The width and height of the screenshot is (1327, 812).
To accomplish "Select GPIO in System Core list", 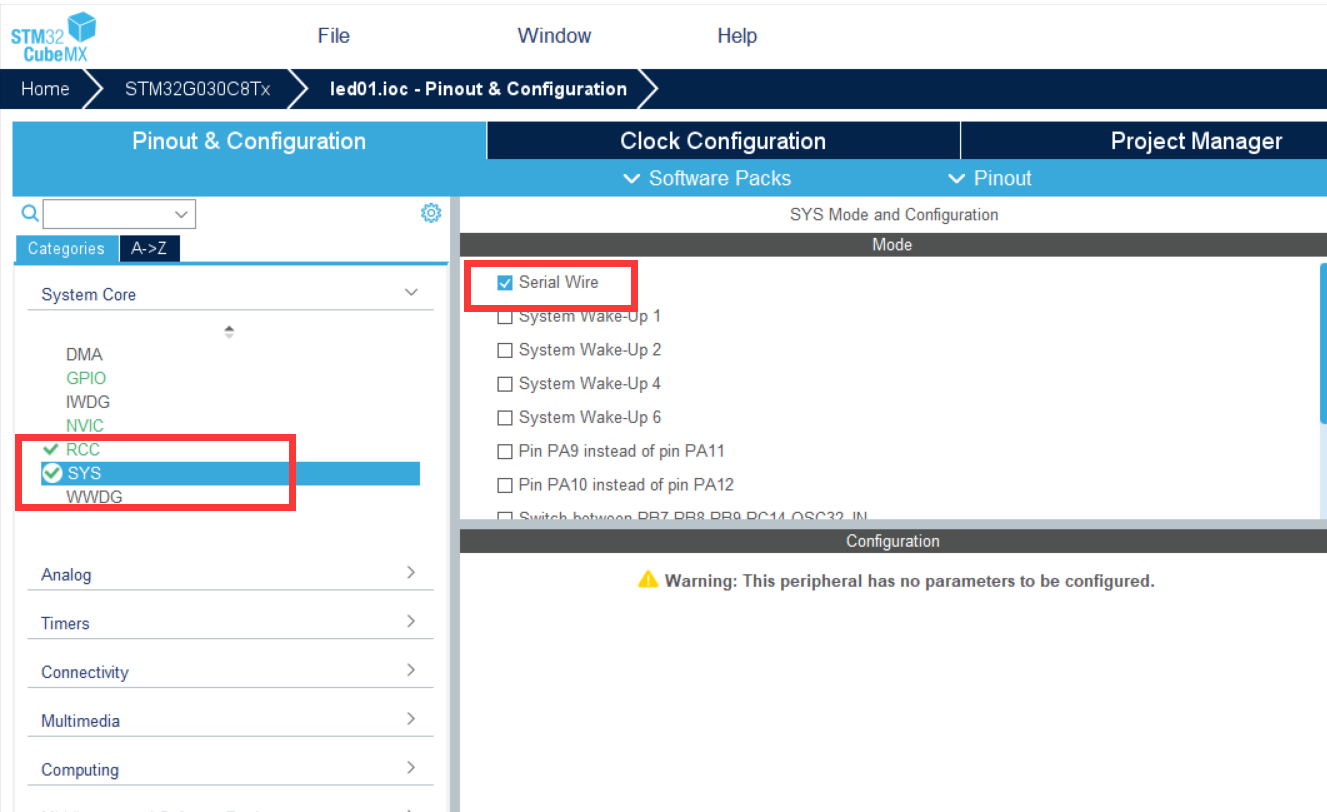I will click(86, 379).
